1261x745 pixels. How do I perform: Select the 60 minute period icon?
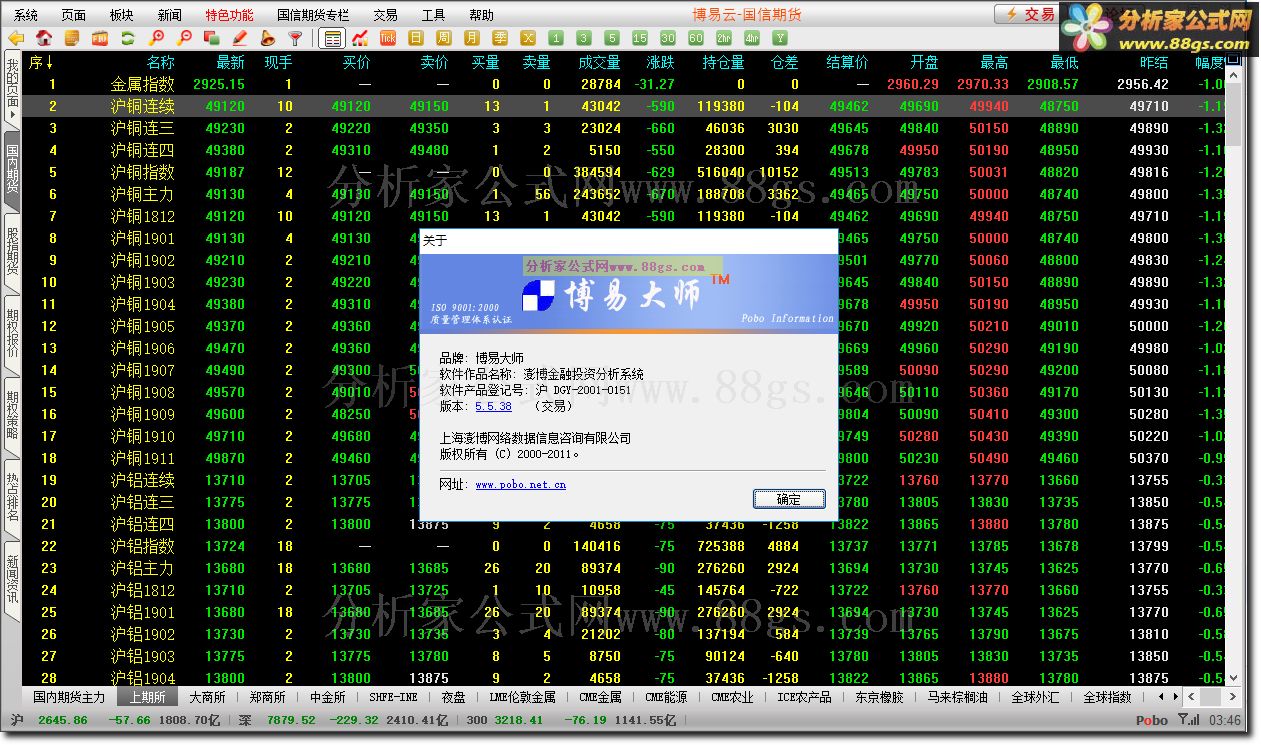pyautogui.click(x=696, y=39)
